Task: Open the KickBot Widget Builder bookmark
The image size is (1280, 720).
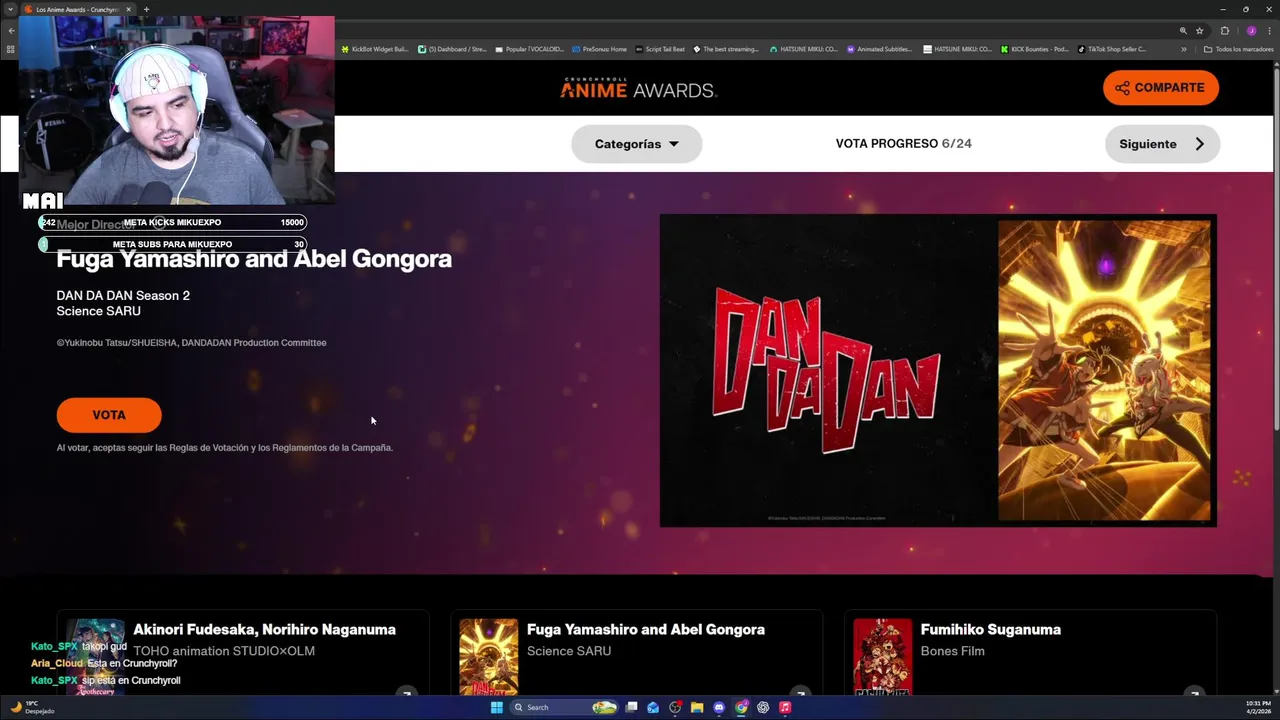Action: (x=374, y=49)
